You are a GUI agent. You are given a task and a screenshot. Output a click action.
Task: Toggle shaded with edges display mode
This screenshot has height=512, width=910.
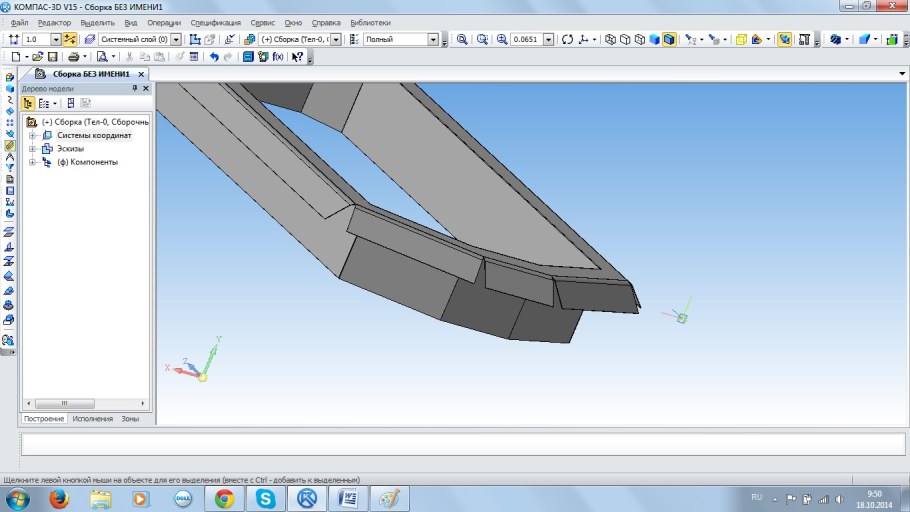click(668, 40)
